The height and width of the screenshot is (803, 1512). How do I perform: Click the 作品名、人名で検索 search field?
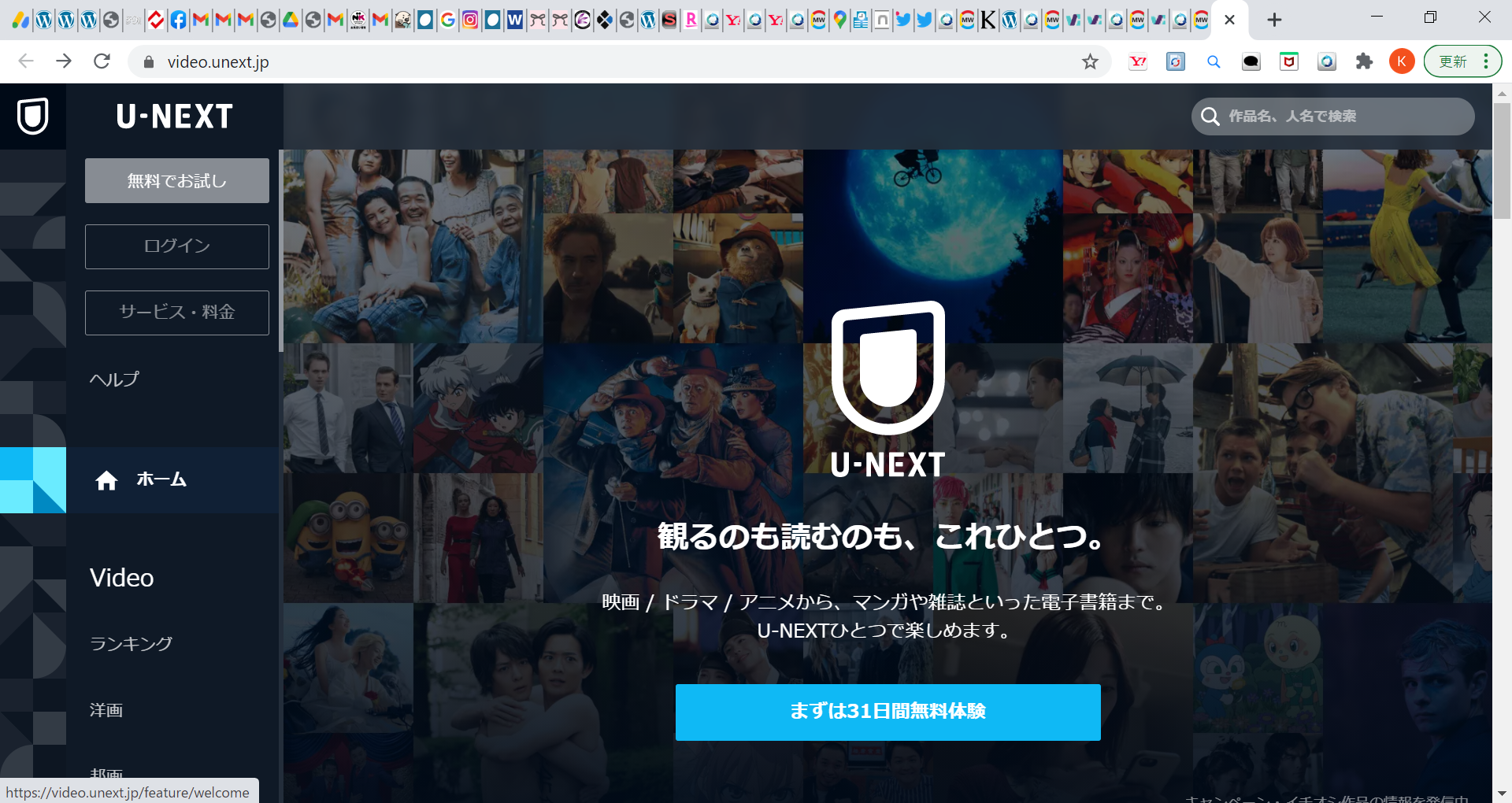click(x=1332, y=117)
